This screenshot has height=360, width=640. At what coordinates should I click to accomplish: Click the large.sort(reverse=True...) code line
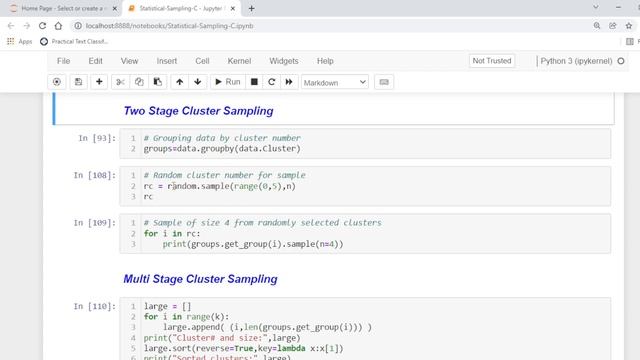[244, 348]
